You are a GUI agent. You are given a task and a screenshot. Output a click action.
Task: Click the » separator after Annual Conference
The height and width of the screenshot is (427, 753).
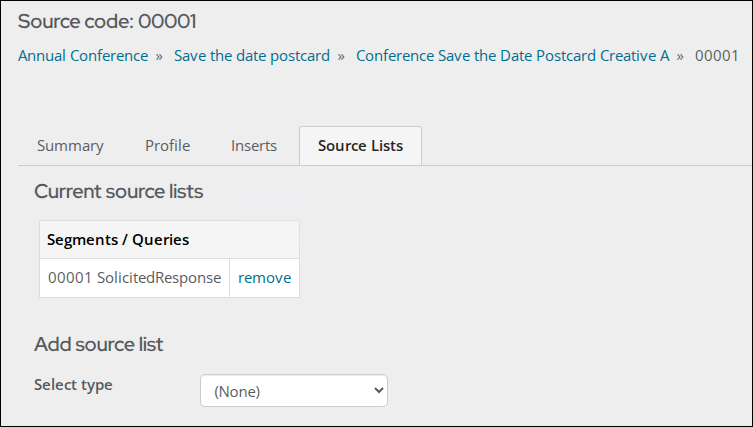click(x=159, y=57)
